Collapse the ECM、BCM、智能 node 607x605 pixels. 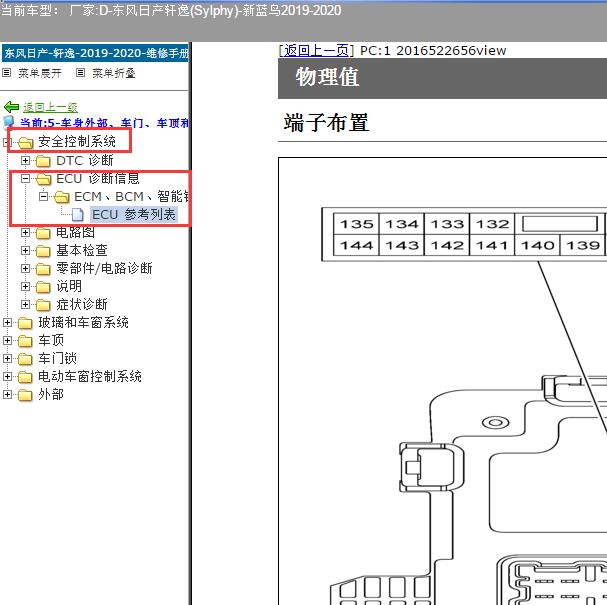(x=43, y=196)
